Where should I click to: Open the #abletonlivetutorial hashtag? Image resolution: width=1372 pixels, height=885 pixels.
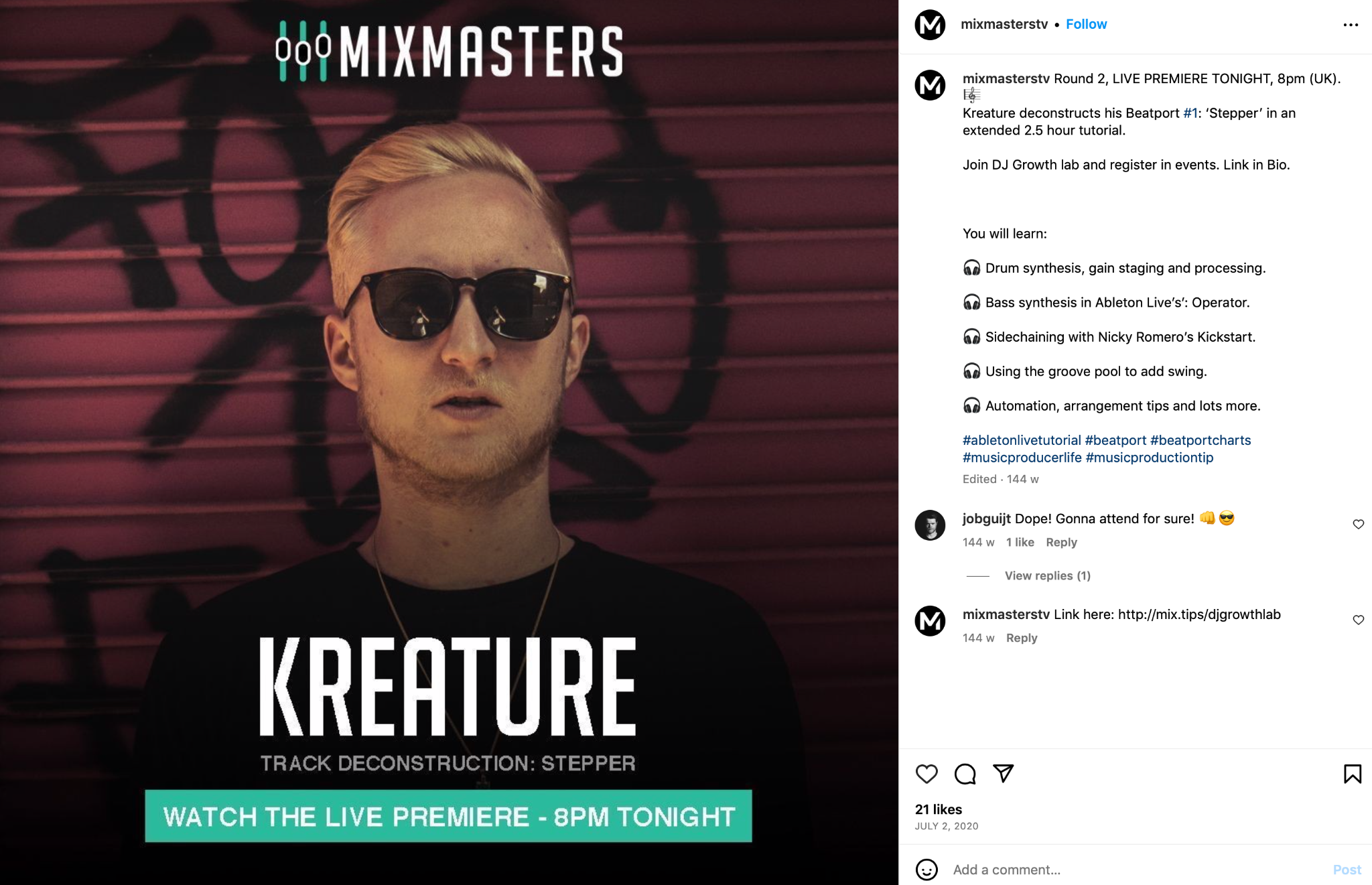pyautogui.click(x=1022, y=440)
